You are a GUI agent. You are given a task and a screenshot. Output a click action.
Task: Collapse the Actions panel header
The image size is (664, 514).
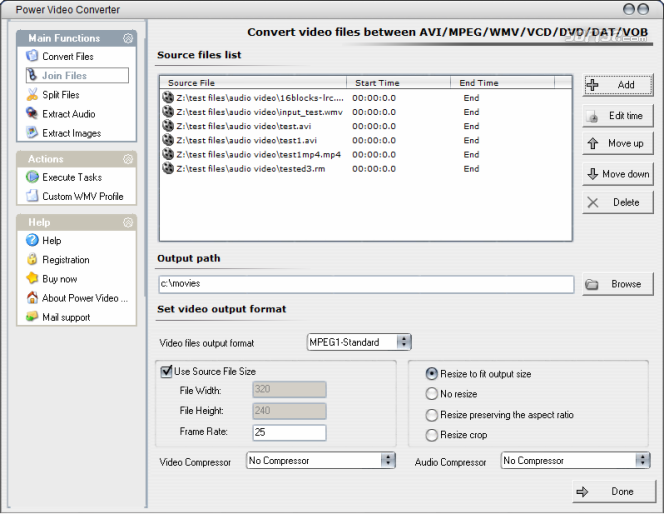click(128, 159)
